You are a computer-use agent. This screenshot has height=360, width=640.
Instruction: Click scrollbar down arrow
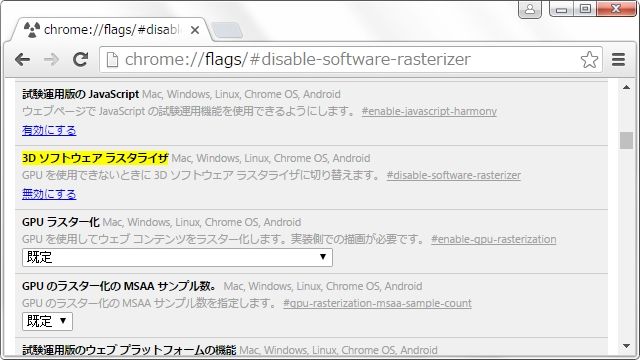(x=626, y=346)
